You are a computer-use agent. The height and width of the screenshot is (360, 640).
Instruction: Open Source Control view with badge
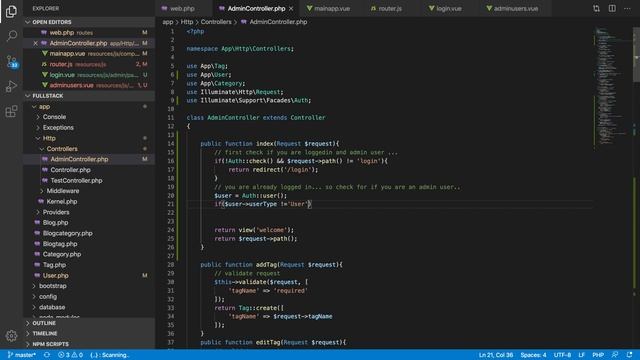click(12, 62)
